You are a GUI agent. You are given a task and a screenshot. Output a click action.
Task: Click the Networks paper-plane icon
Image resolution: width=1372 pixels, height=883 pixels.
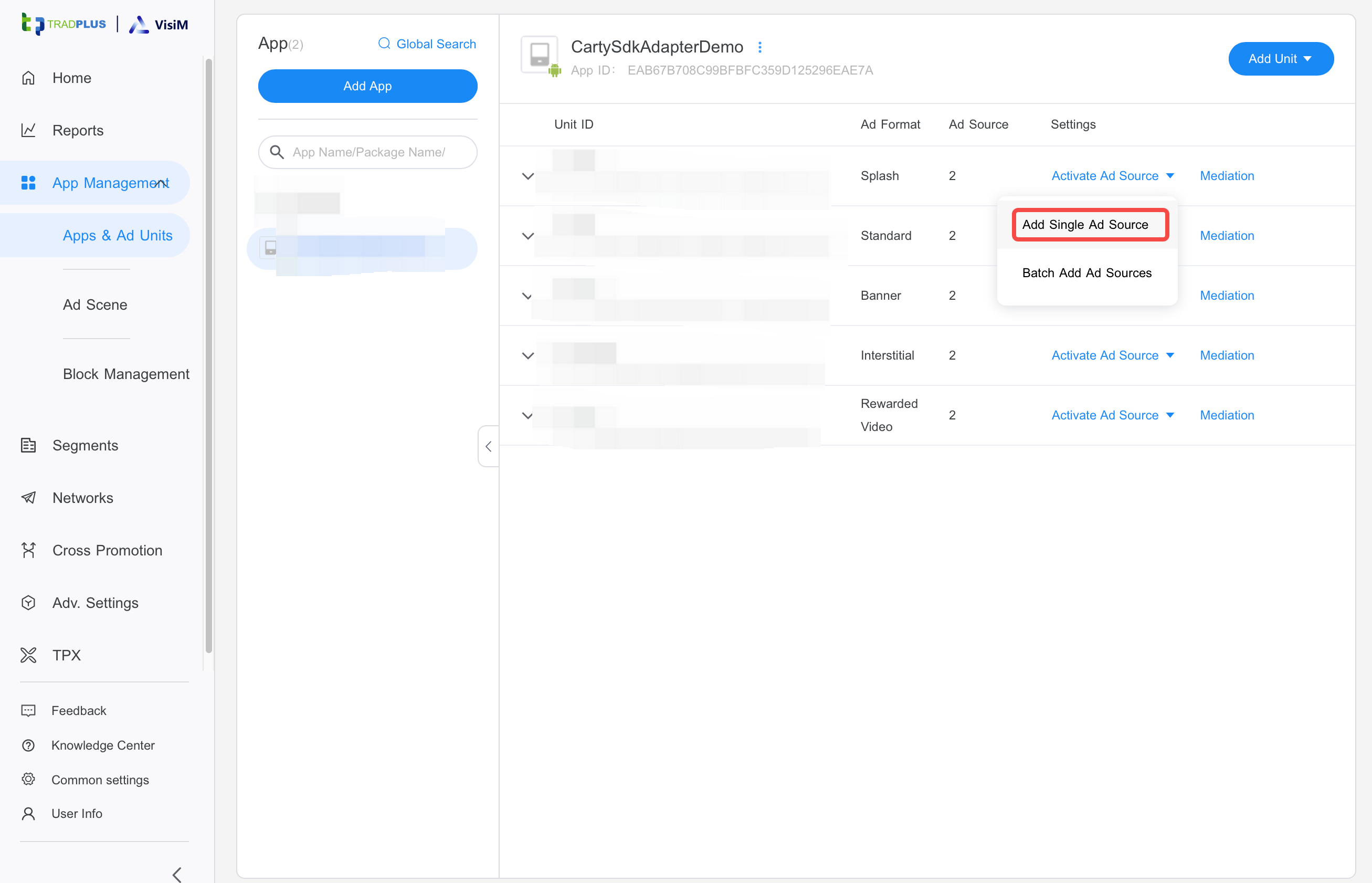pos(28,498)
